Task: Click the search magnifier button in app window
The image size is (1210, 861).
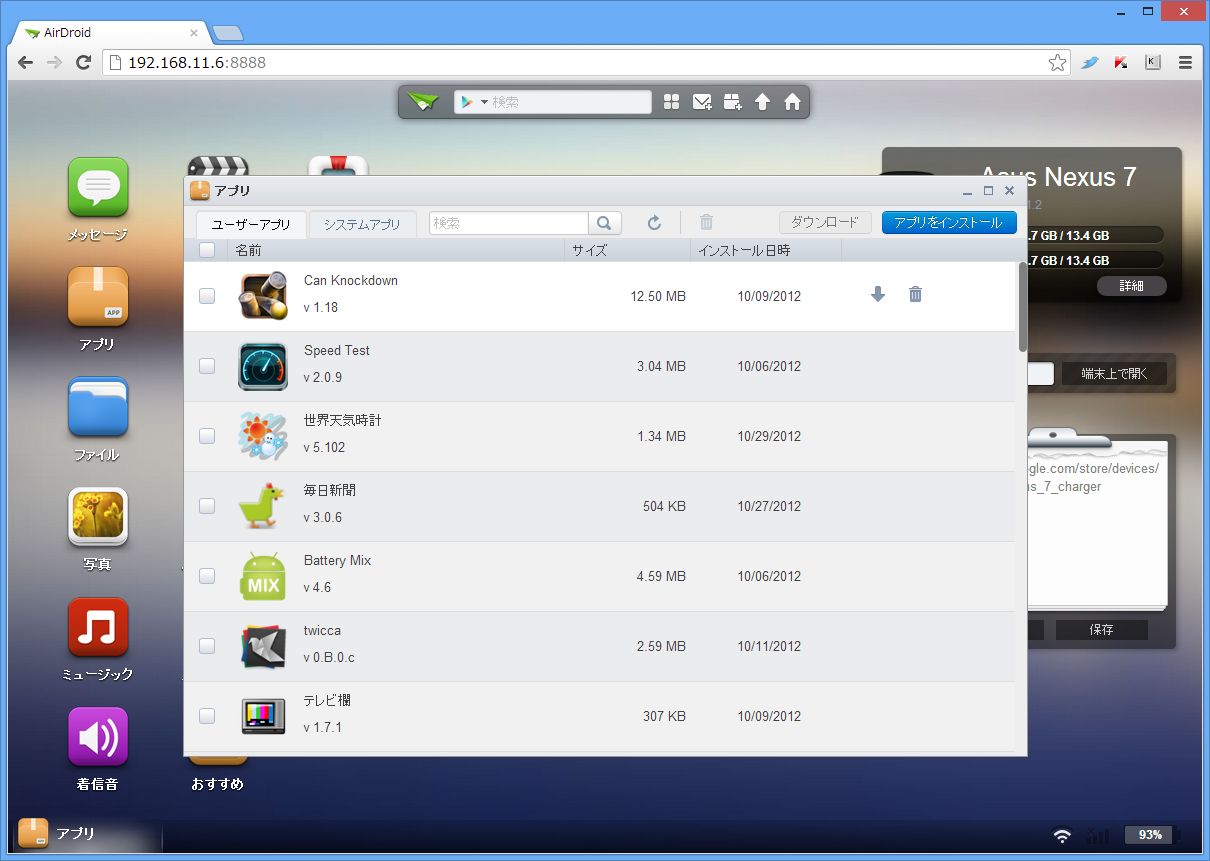Action: (605, 223)
